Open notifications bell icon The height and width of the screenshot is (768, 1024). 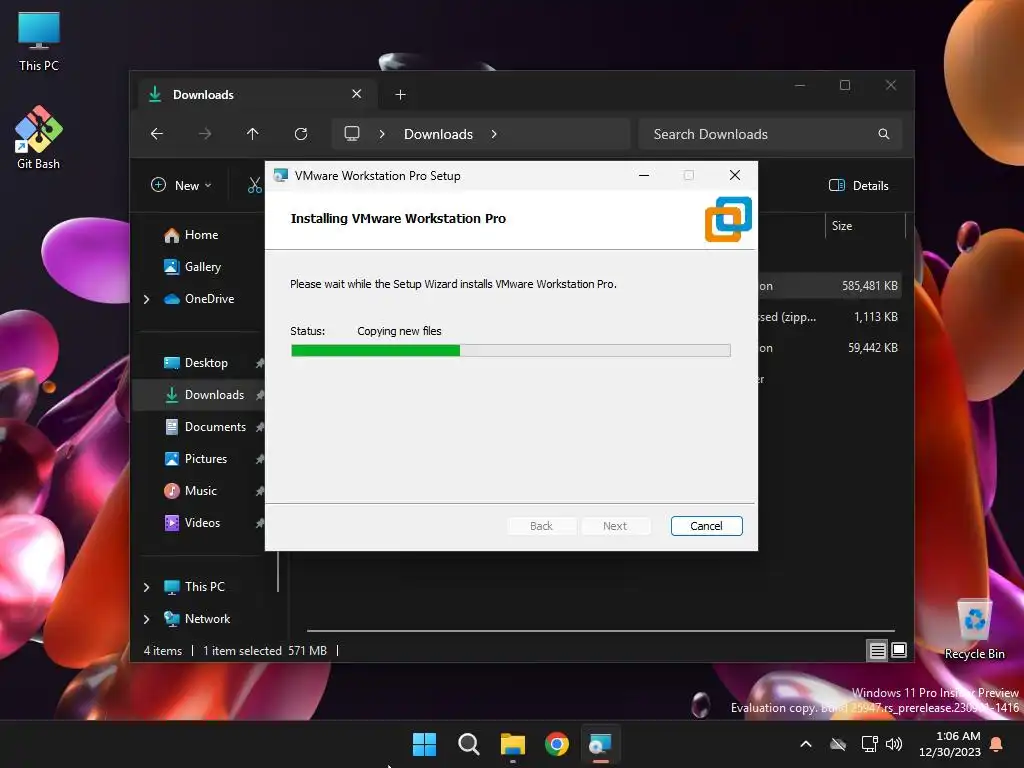pyautogui.click(x=997, y=744)
